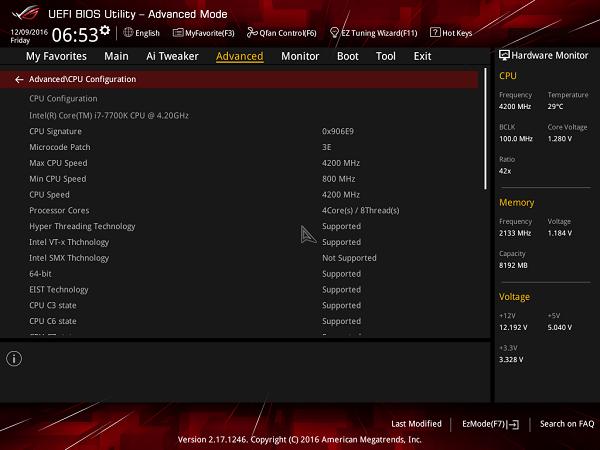Click the Hardware Monitor display icon
The image size is (600, 450).
pyautogui.click(x=504, y=55)
